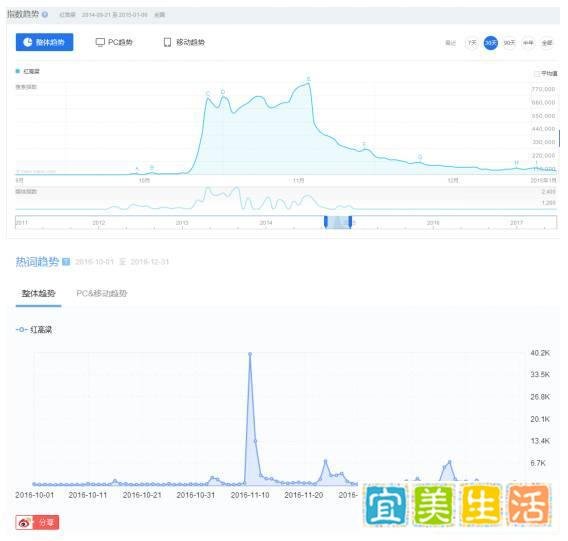
Task: Jump to 2016 on the year timeline
Action: click(433, 222)
